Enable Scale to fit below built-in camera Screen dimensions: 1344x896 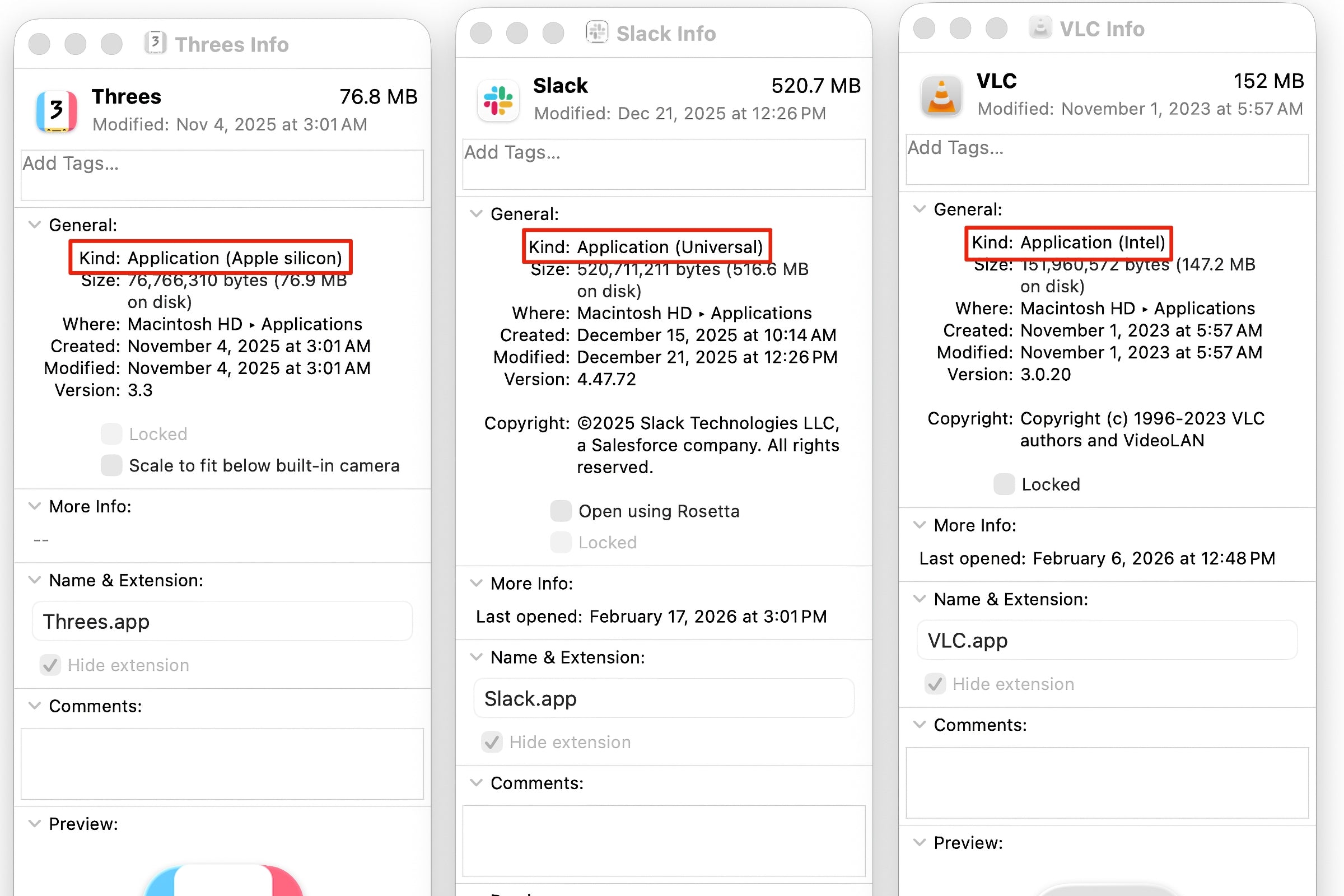click(x=111, y=465)
